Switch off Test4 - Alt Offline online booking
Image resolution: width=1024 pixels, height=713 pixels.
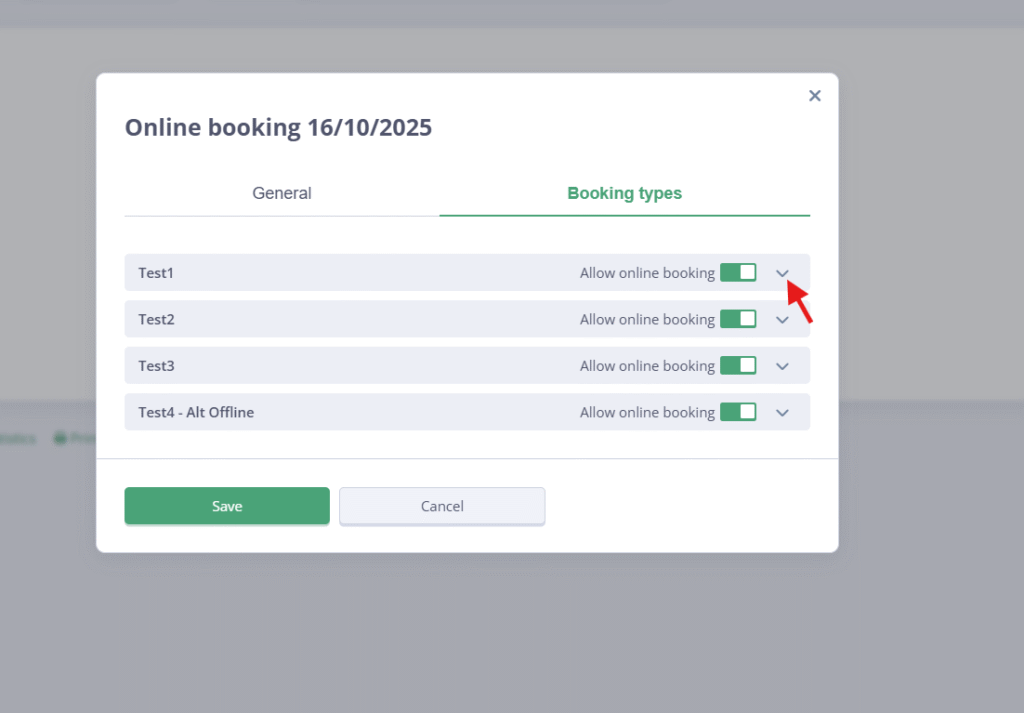(738, 412)
